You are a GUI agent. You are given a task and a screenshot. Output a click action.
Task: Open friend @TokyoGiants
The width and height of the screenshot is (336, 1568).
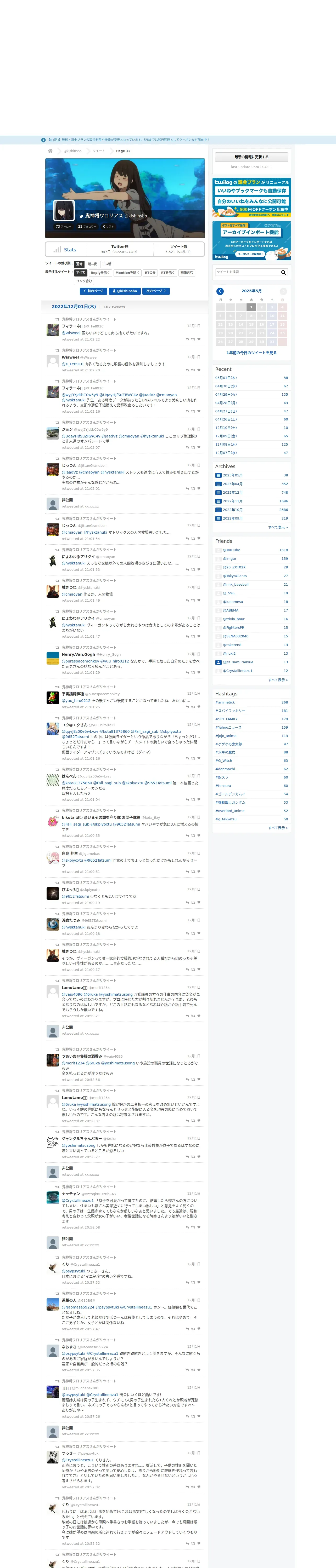[x=235, y=576]
